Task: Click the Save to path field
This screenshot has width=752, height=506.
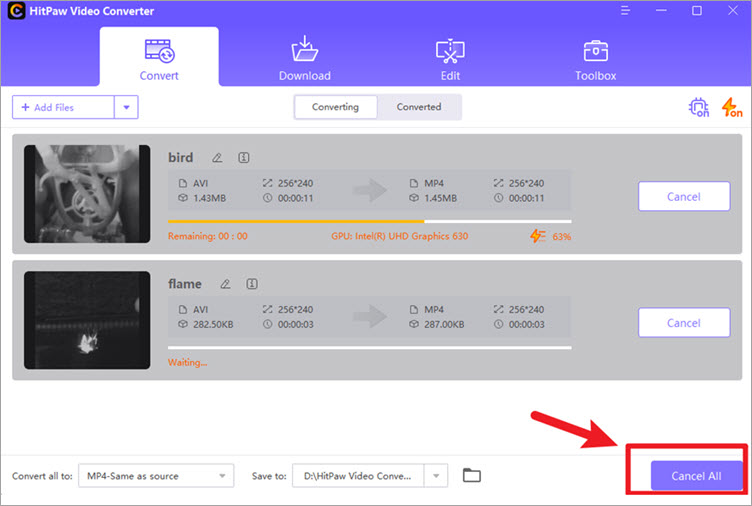Action: coord(358,476)
